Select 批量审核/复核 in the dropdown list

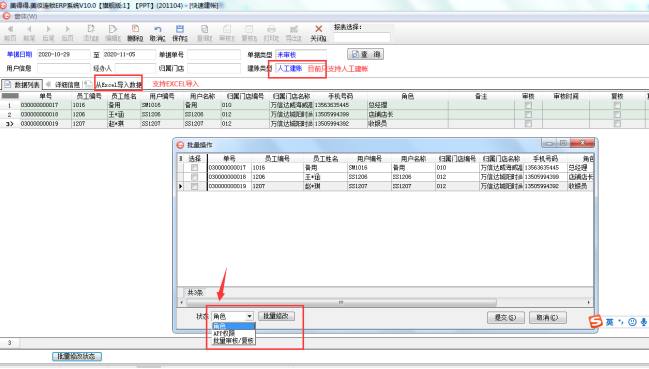pyautogui.click(x=233, y=340)
